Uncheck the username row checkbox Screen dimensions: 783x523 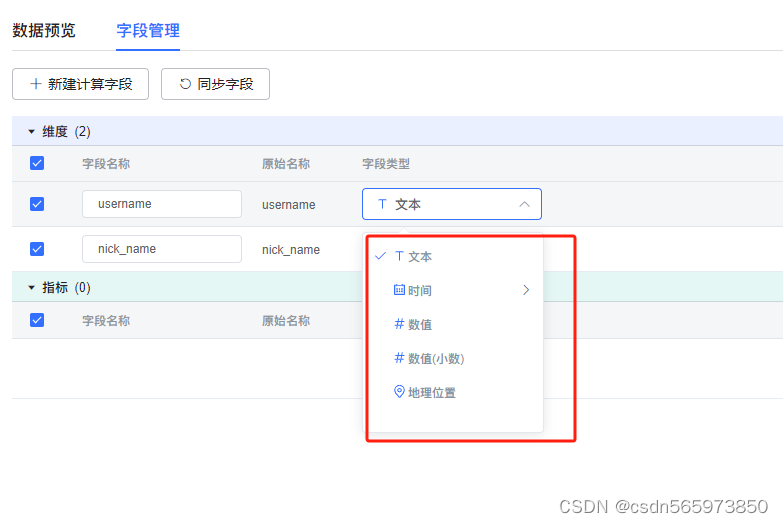pyautogui.click(x=37, y=204)
